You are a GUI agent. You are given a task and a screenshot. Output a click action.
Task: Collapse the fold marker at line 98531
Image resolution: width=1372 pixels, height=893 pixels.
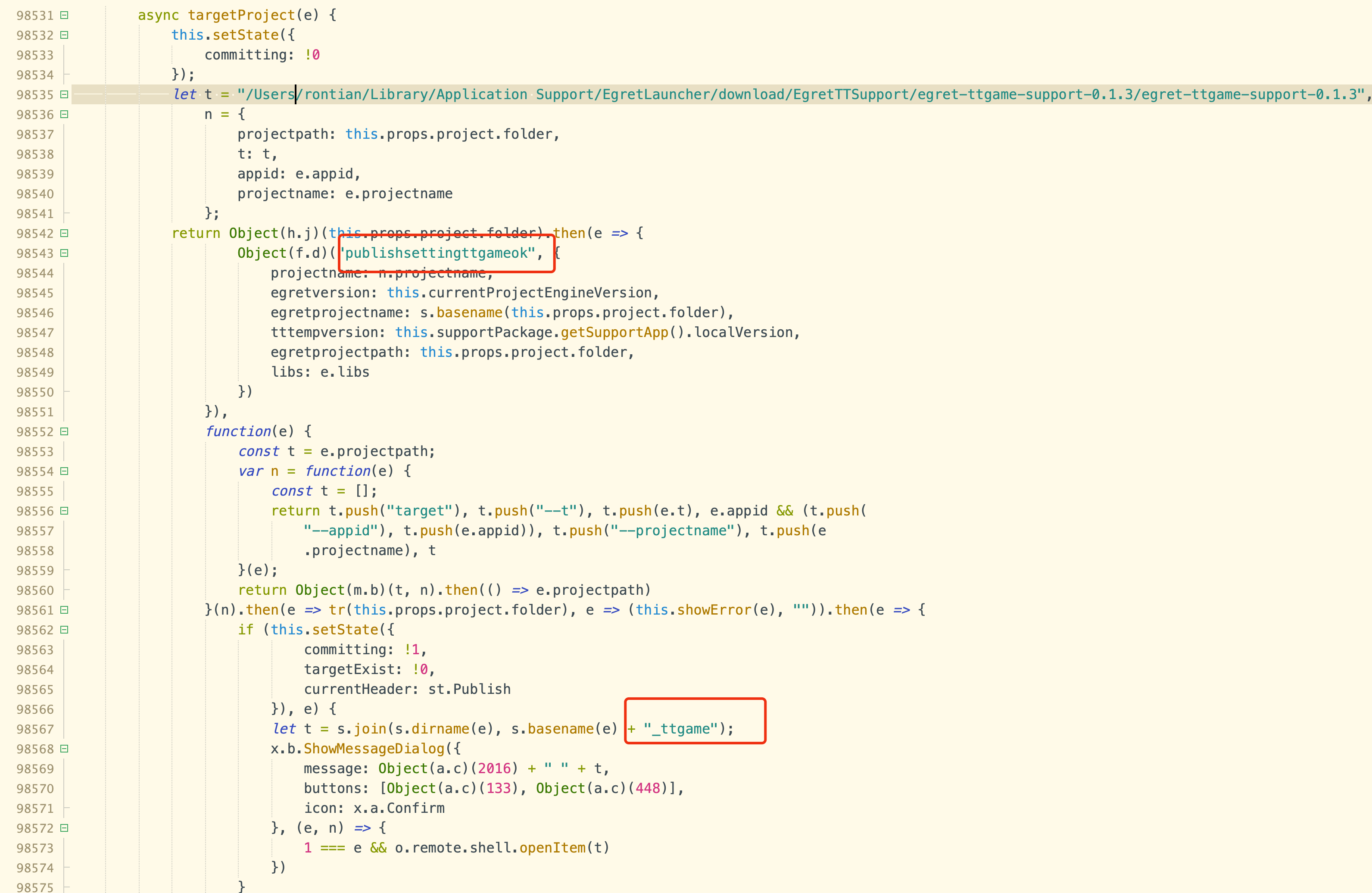coord(65,15)
